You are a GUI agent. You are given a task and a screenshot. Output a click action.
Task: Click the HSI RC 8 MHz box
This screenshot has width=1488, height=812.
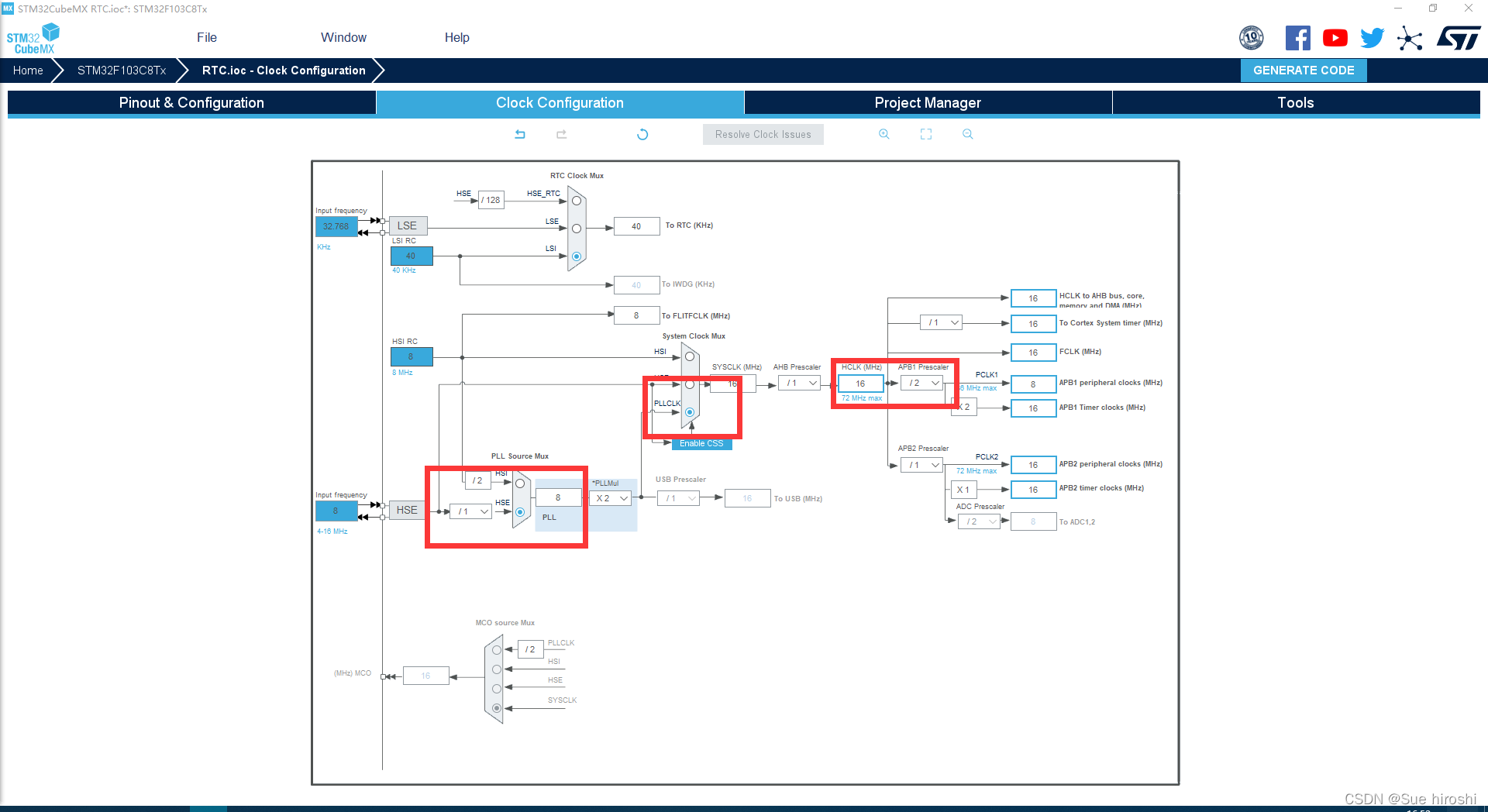412,356
